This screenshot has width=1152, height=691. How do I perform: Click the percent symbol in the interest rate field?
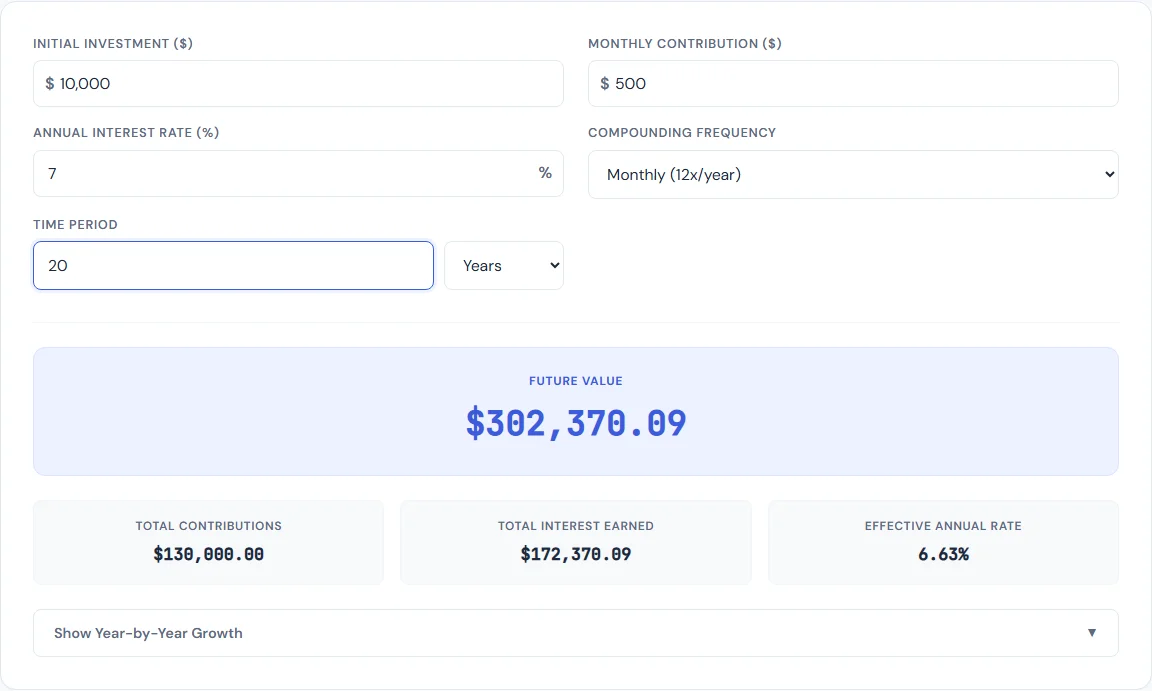click(545, 173)
